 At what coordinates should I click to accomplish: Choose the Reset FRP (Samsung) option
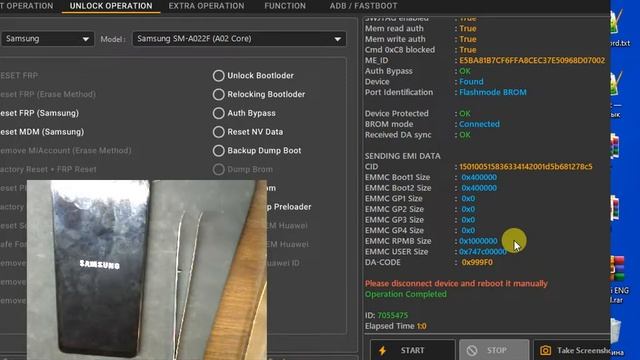click(39, 113)
